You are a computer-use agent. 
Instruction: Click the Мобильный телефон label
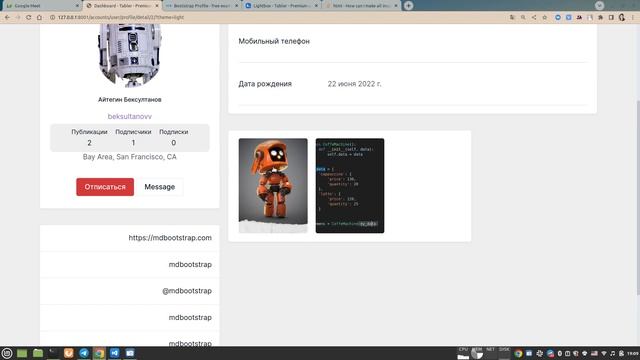(x=274, y=41)
